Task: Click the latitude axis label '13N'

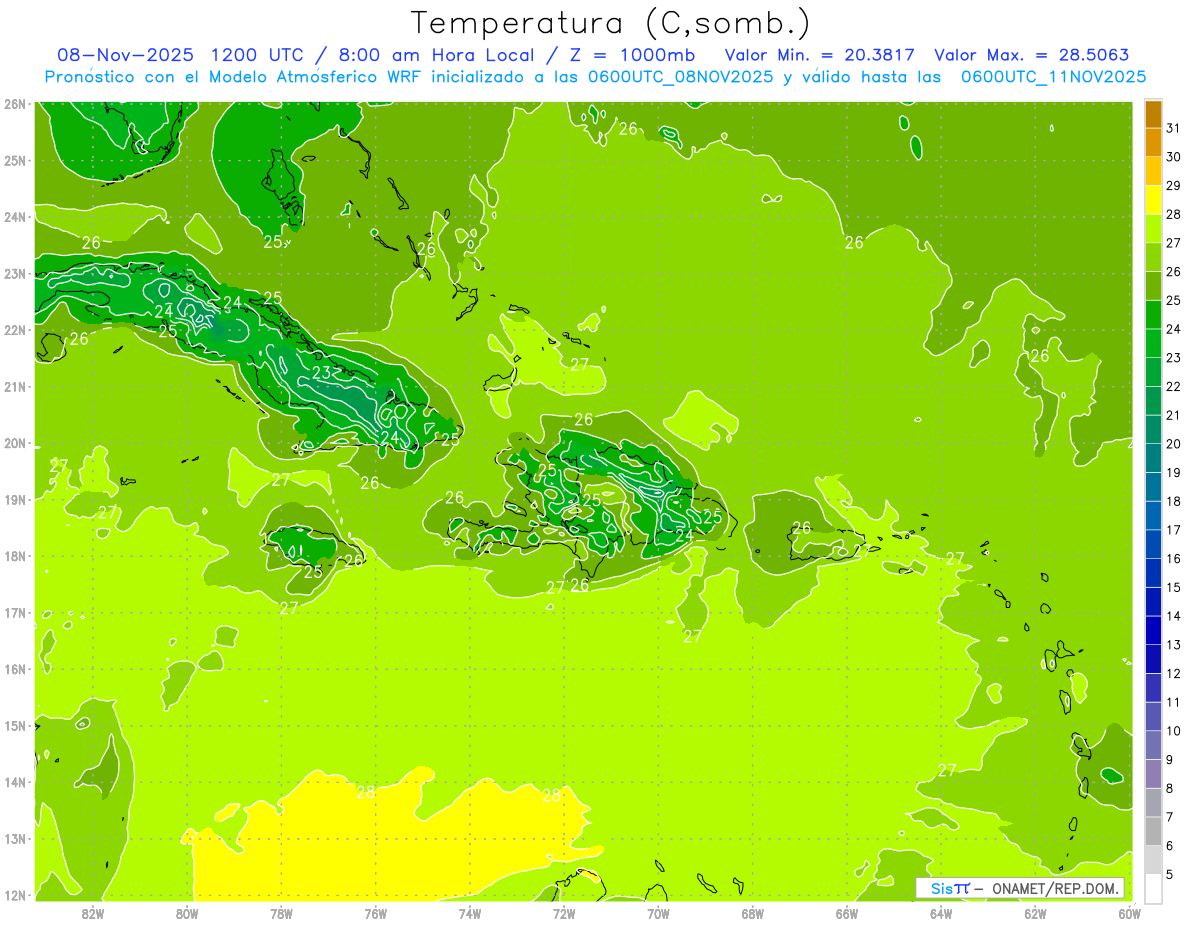Action: tap(15, 839)
